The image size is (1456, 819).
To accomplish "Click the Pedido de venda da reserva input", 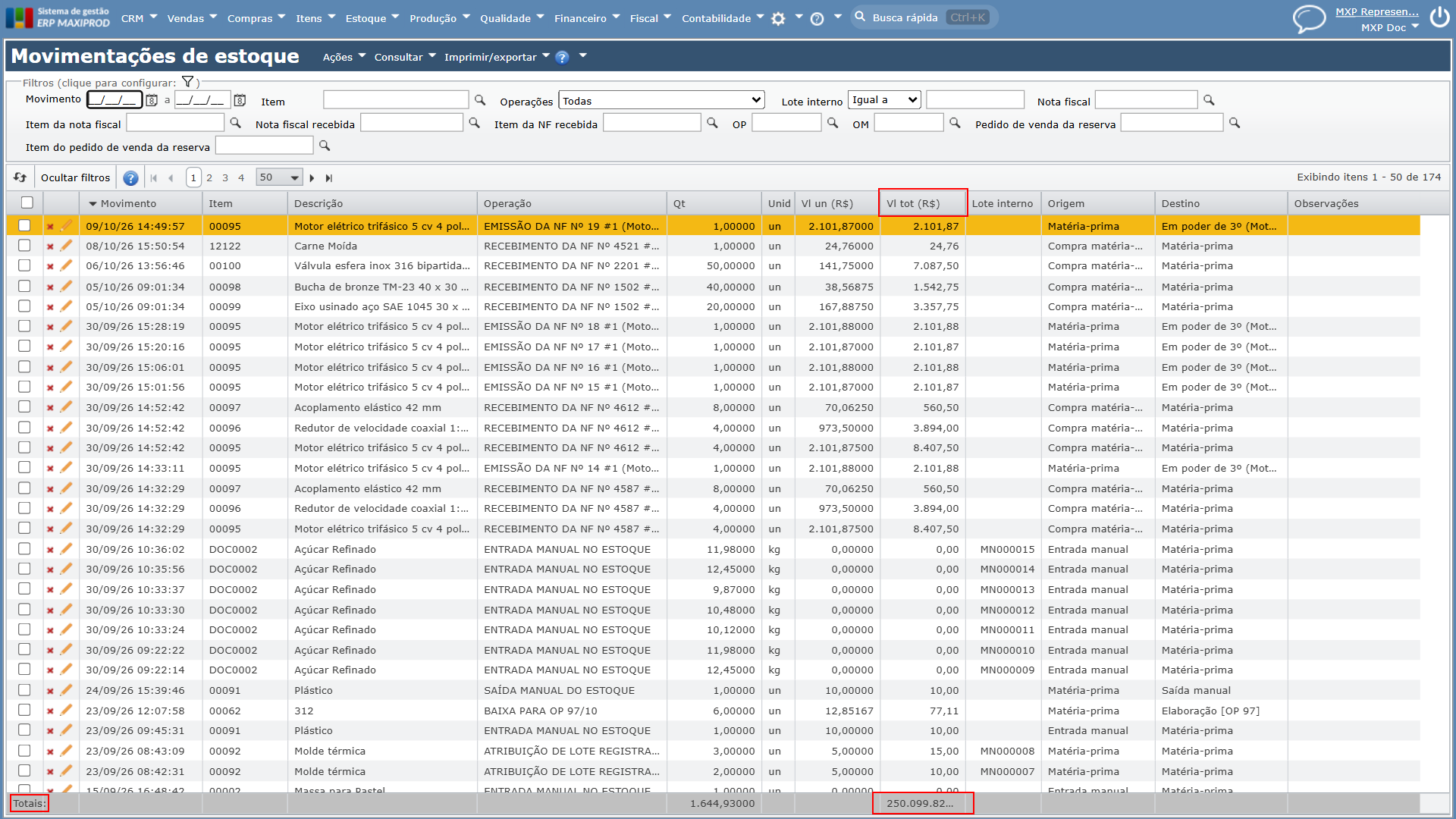I will pos(1172,123).
